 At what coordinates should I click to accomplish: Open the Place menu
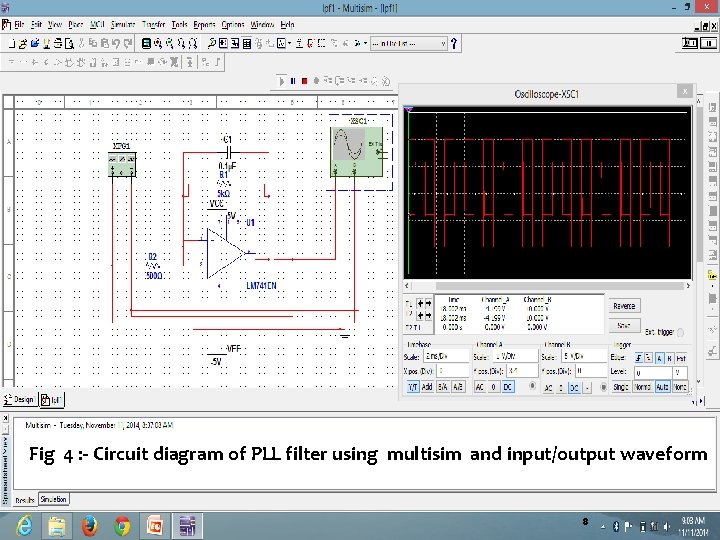[x=76, y=25]
